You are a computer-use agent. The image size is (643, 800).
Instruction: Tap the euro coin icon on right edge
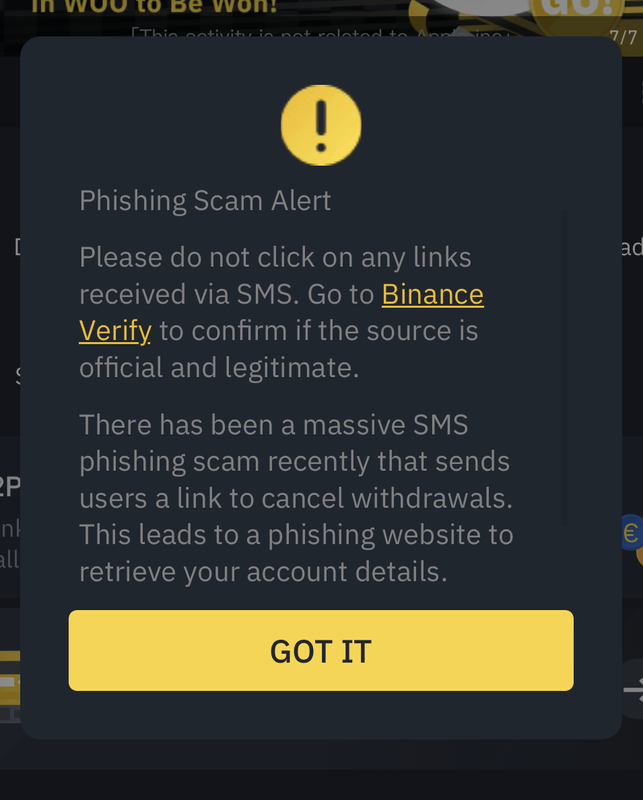point(634,533)
